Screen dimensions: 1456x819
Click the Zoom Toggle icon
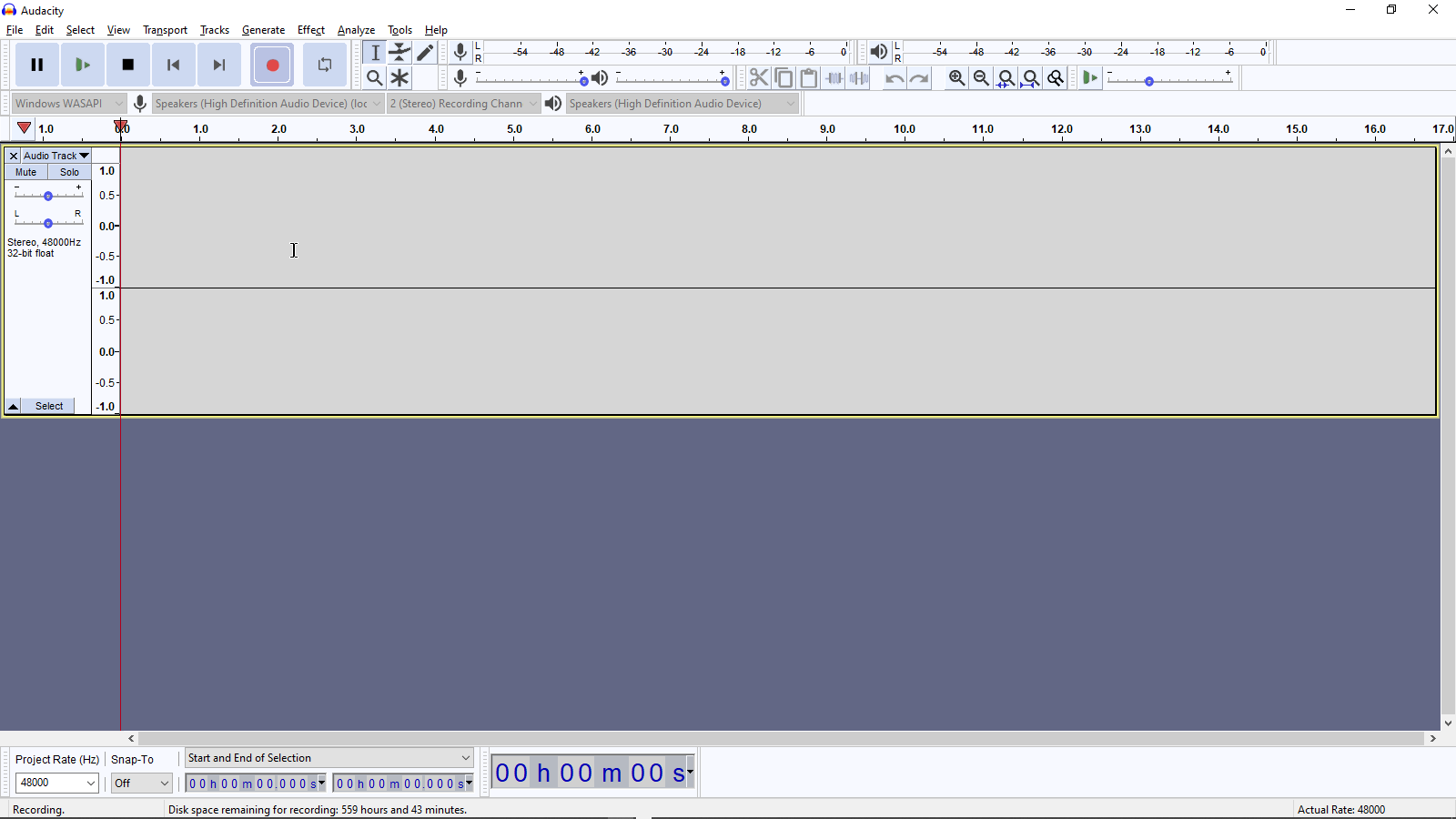1056,78
